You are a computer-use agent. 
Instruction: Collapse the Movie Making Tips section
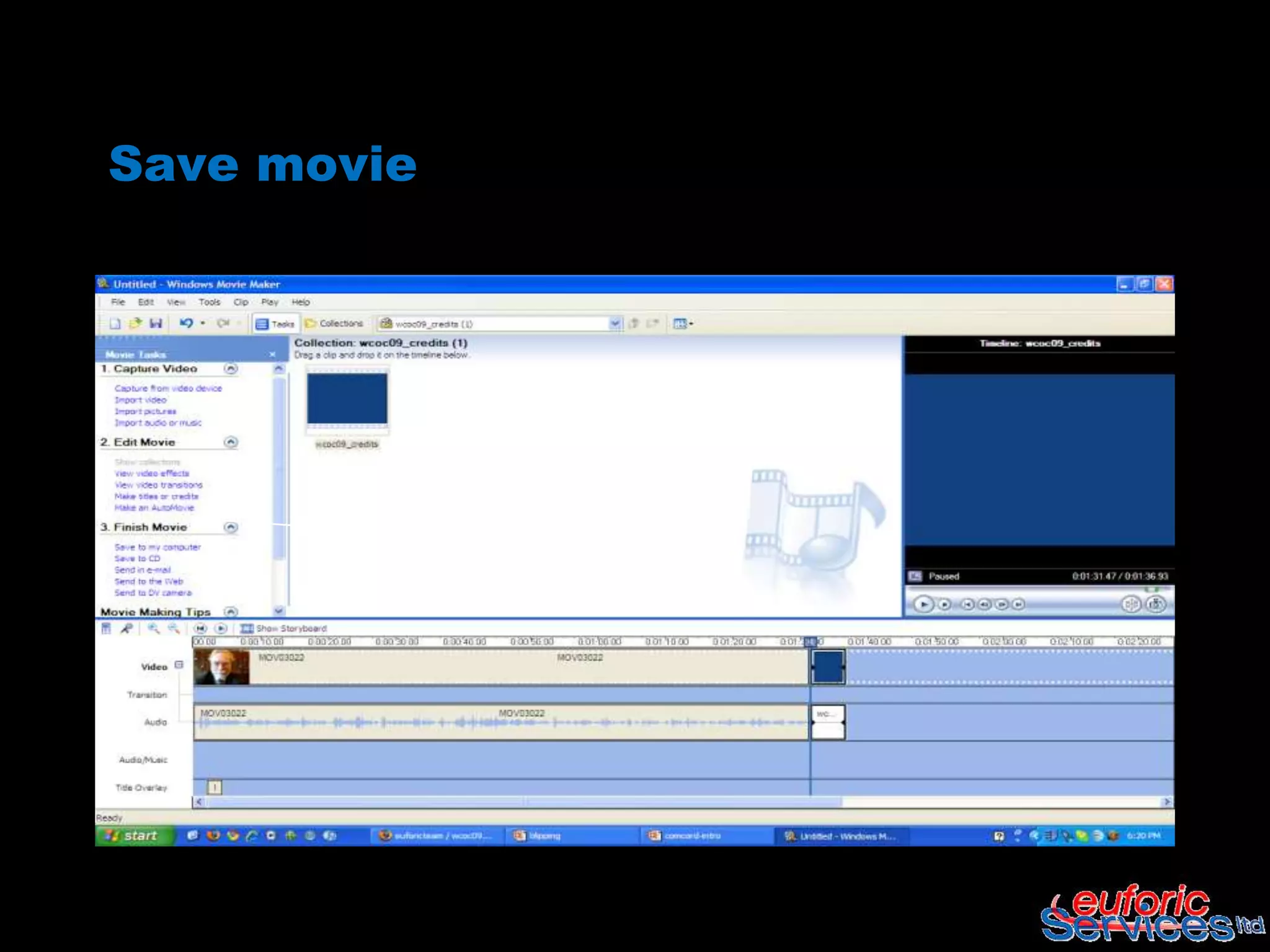(x=231, y=612)
